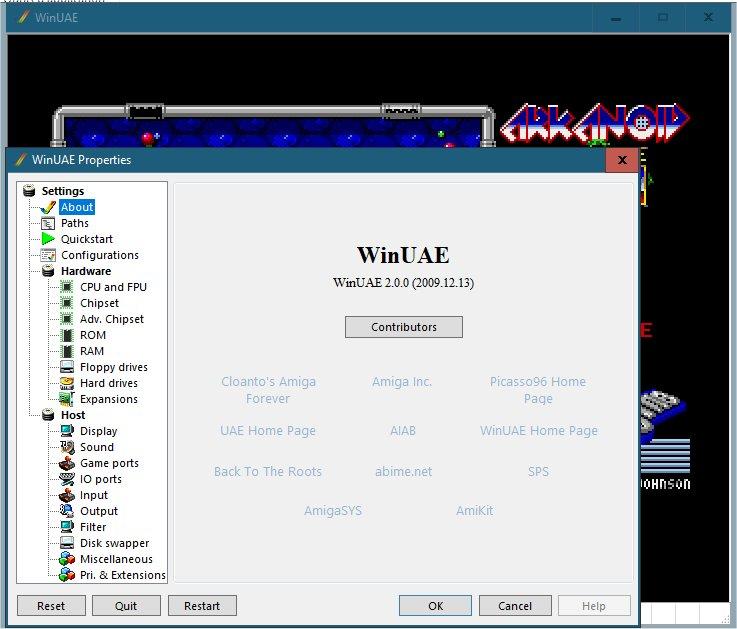
Task: Click the Miscellaneous cubes icon
Action: [x=67, y=559]
